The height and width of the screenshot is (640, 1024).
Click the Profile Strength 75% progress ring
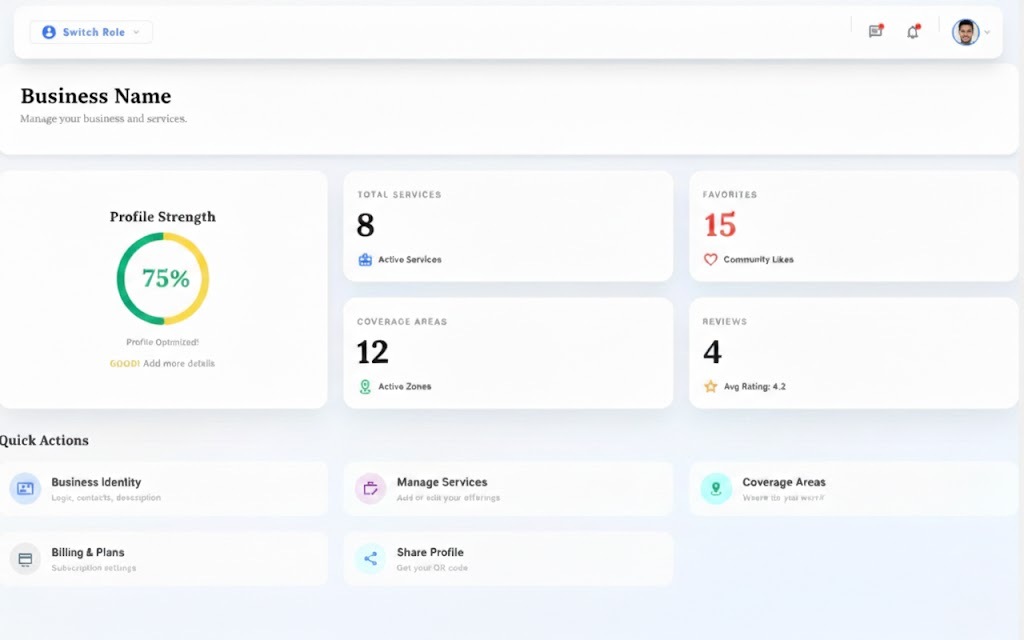pyautogui.click(x=163, y=278)
